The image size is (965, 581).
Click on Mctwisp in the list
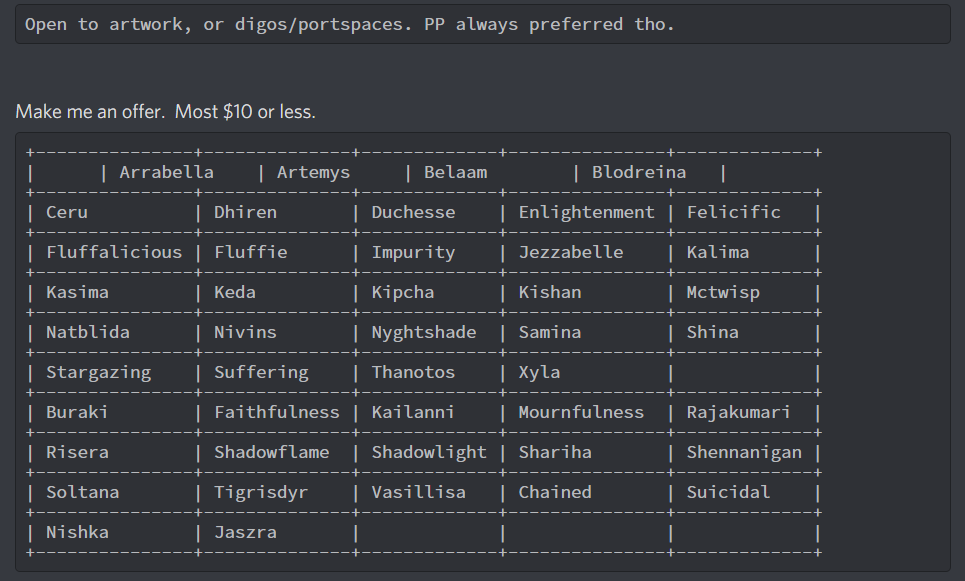(x=723, y=293)
